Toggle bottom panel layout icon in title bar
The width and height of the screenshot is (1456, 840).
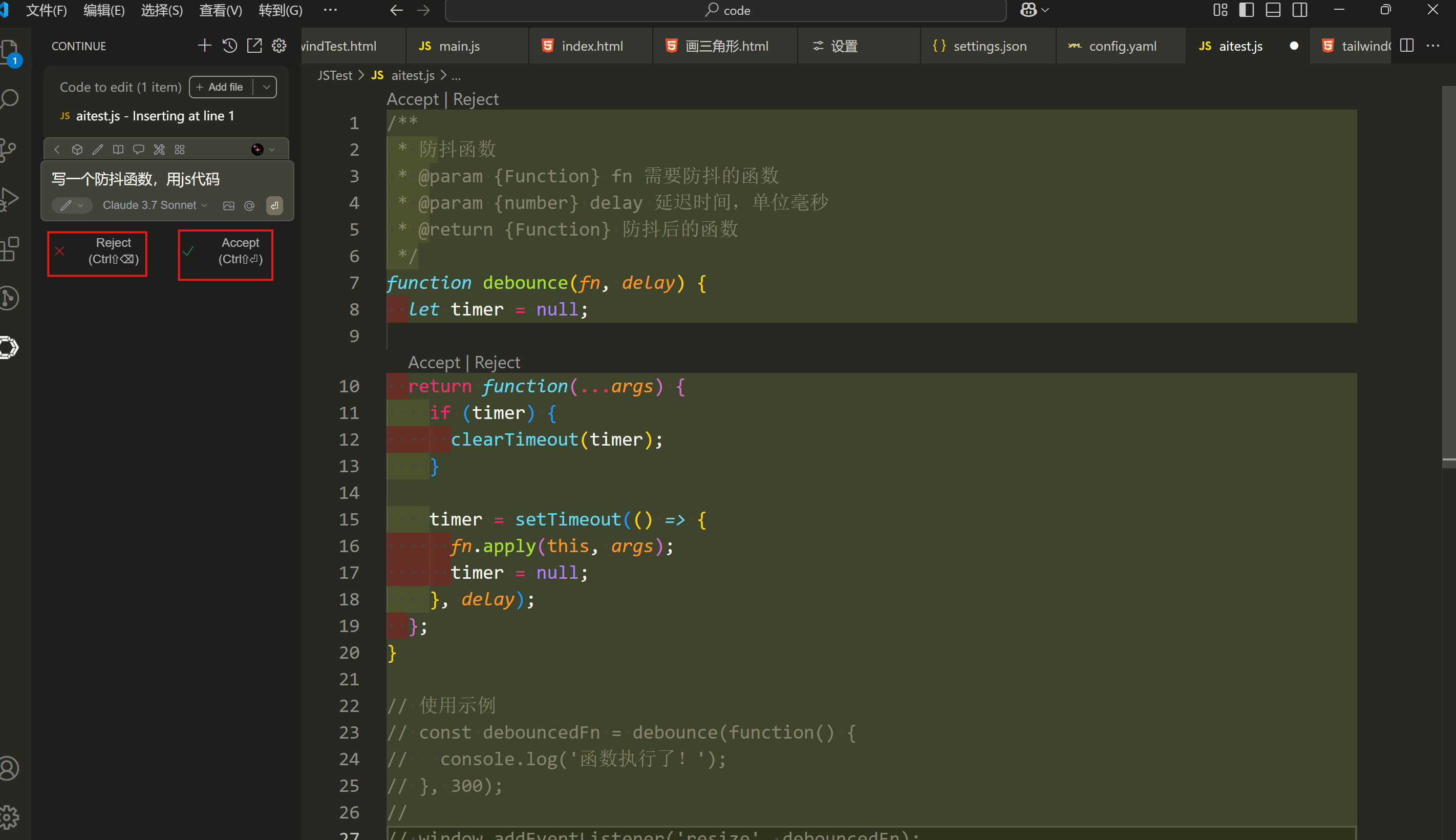[1273, 10]
